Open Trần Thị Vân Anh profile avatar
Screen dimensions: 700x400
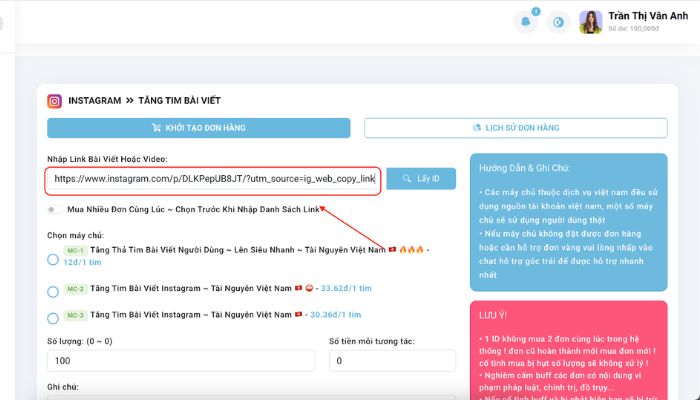click(591, 22)
